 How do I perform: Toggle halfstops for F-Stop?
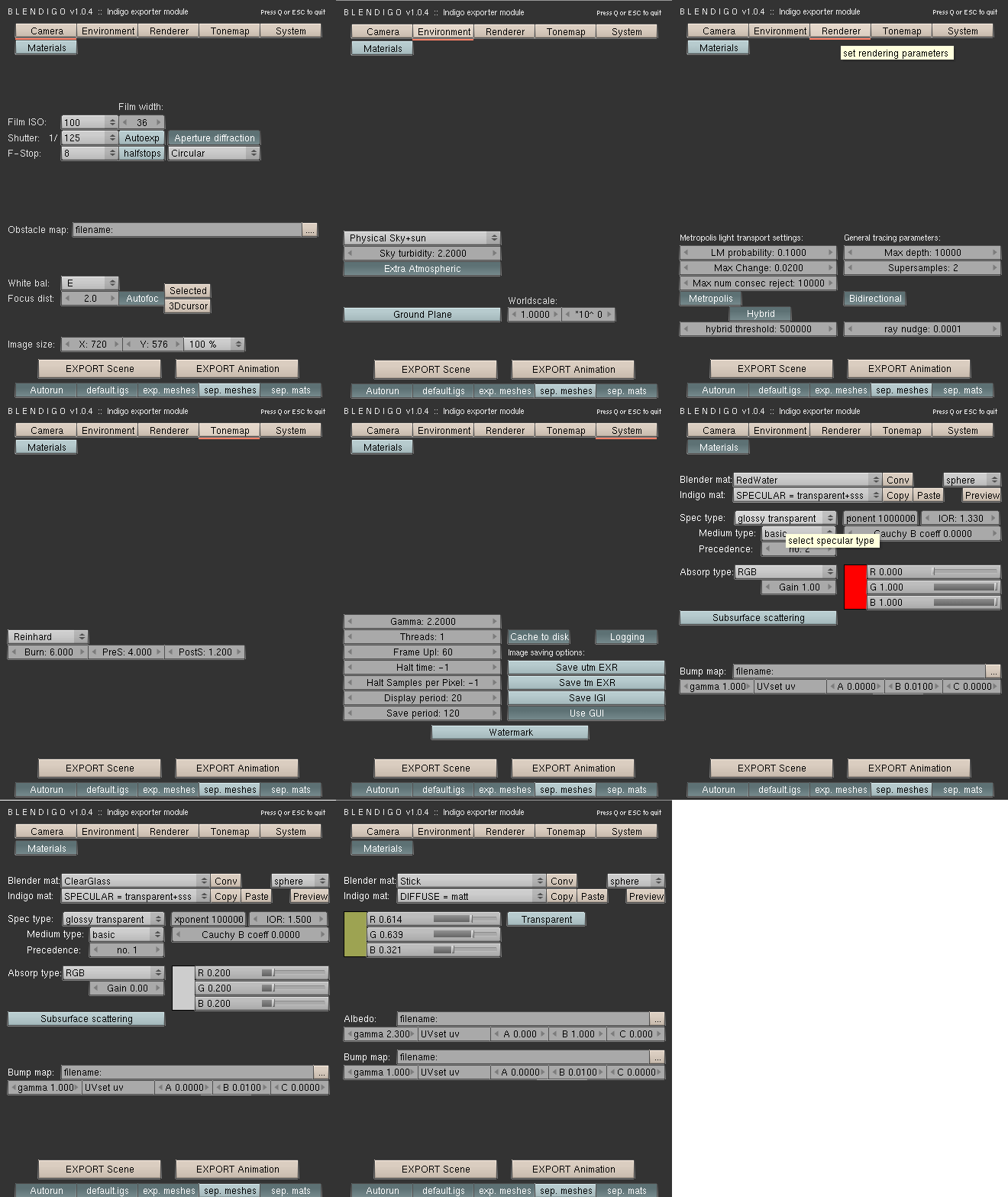[x=142, y=154]
